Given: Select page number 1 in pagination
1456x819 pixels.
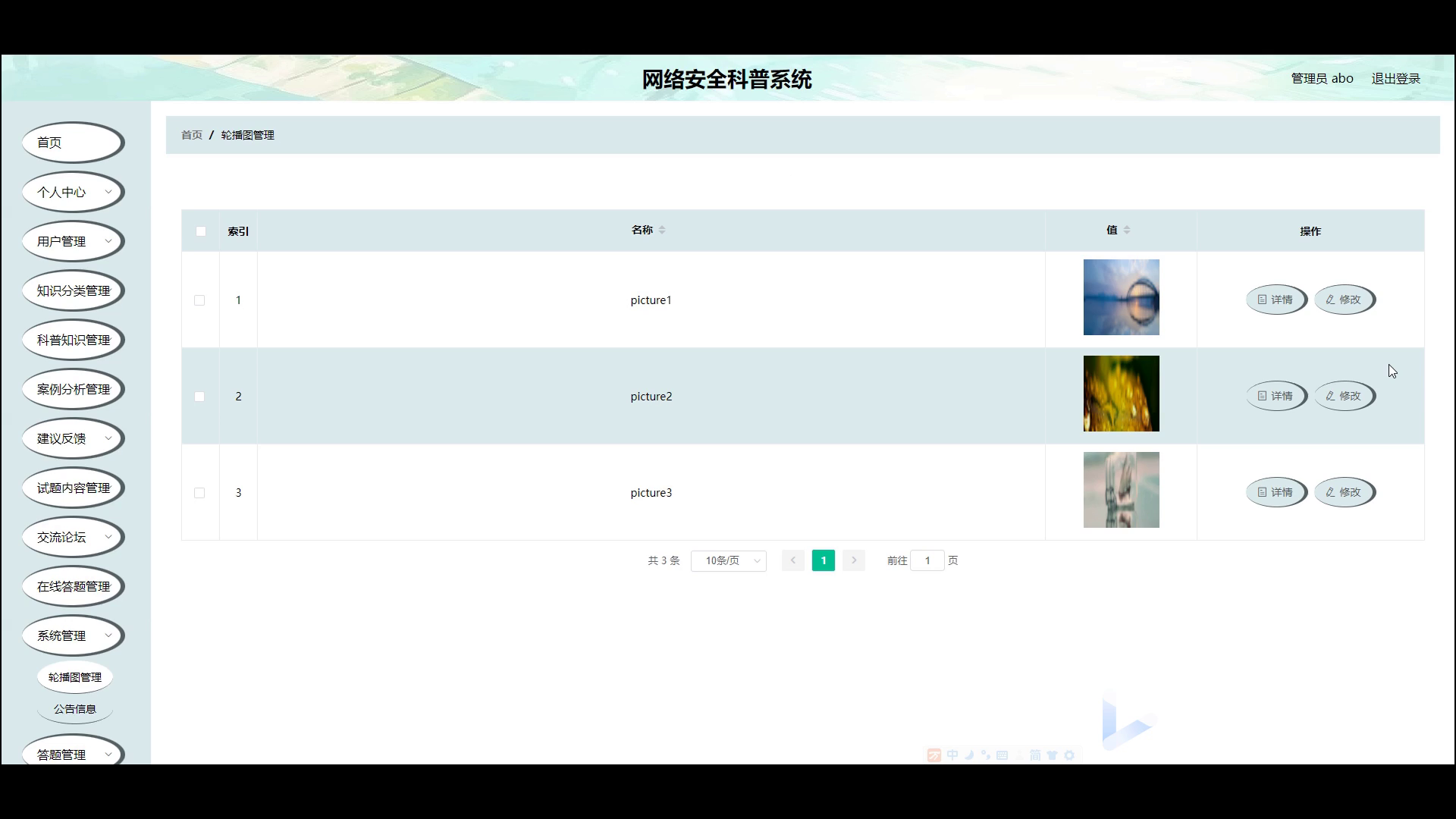Looking at the screenshot, I should tap(824, 560).
